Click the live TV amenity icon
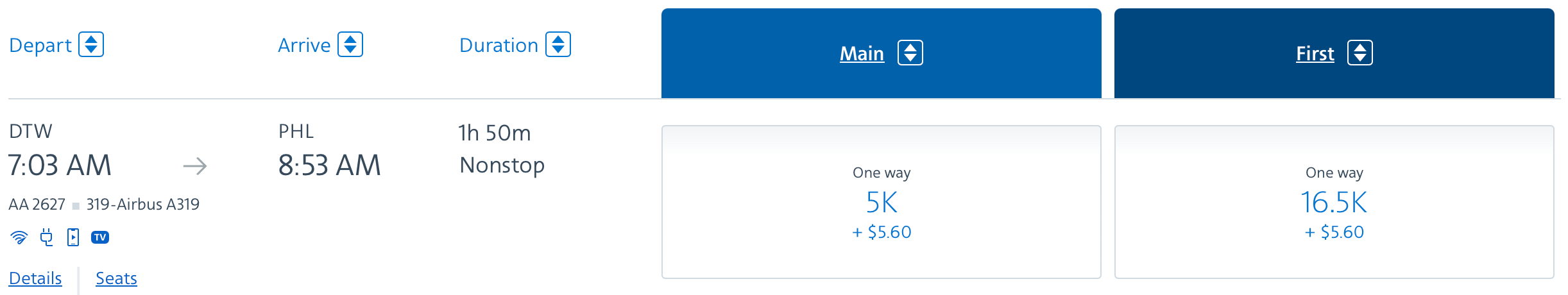1568x295 pixels. [x=100, y=237]
